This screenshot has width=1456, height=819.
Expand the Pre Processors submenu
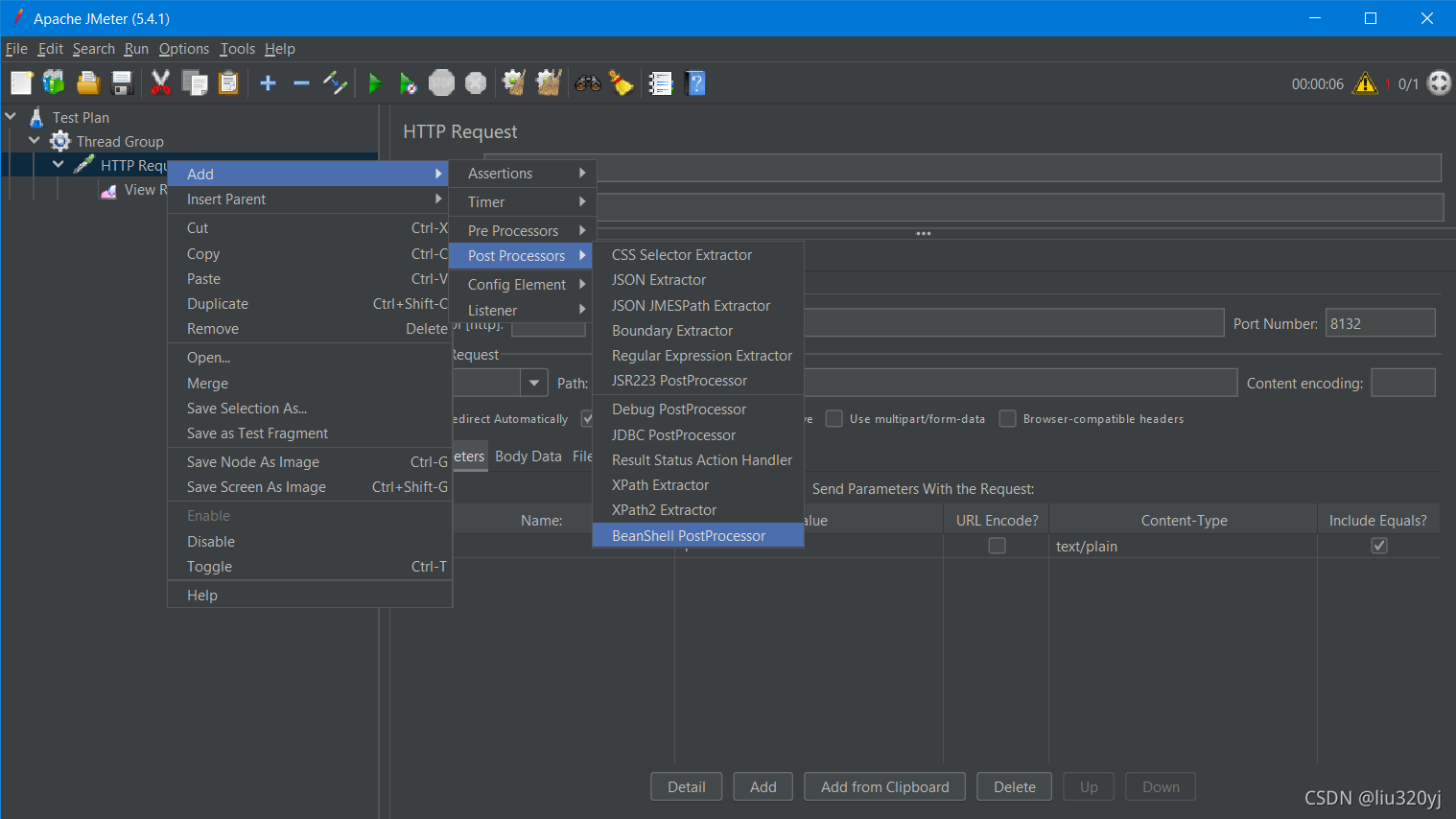(x=523, y=231)
